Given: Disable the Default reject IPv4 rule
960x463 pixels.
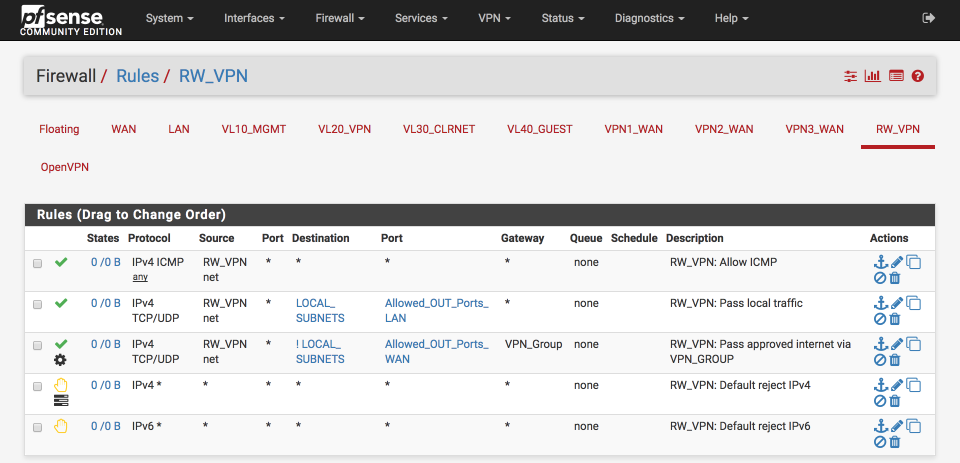Looking at the screenshot, I should 880,401.
